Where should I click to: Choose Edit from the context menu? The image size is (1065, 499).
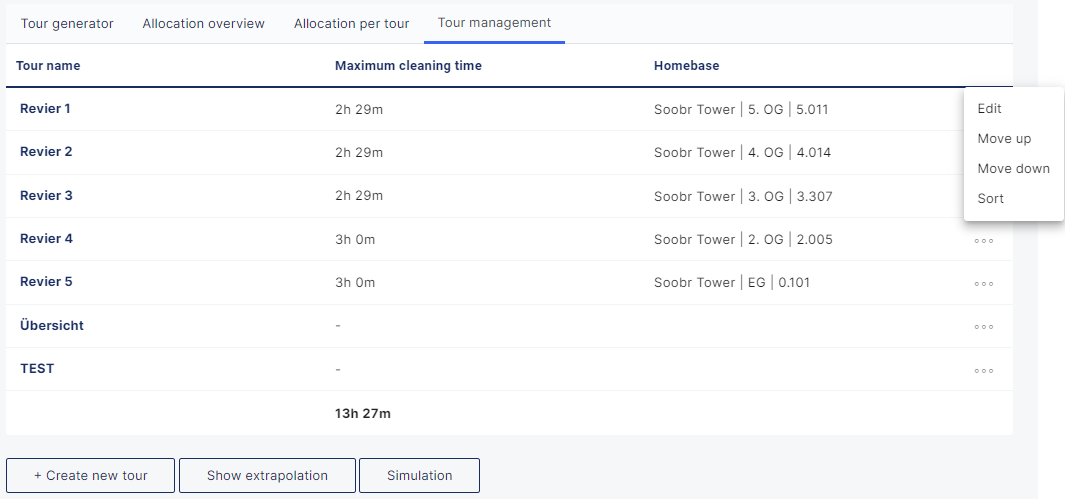(x=990, y=109)
